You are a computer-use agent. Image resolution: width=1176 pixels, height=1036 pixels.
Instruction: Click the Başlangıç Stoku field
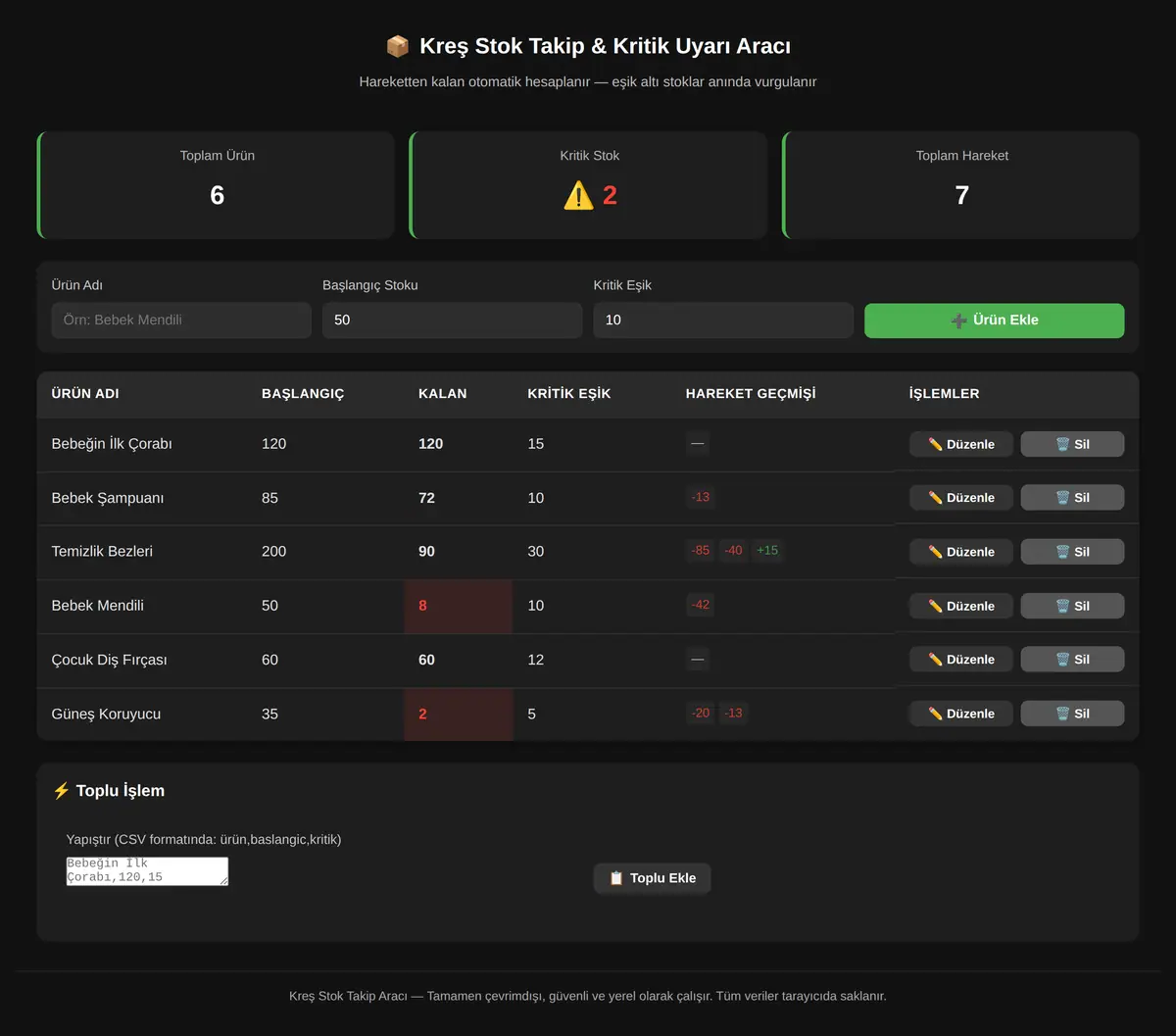pyautogui.click(x=452, y=321)
